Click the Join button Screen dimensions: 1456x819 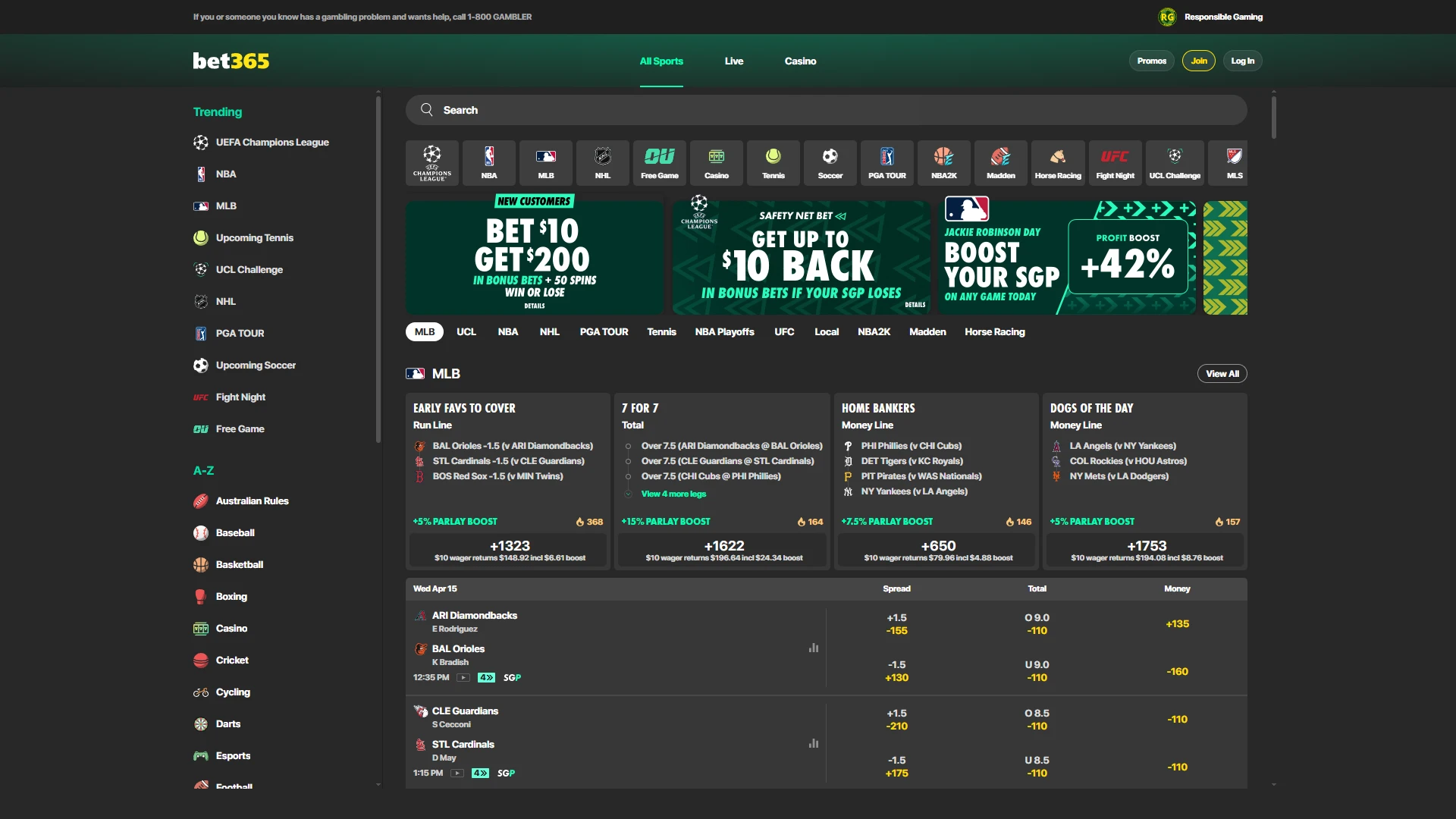[1199, 61]
